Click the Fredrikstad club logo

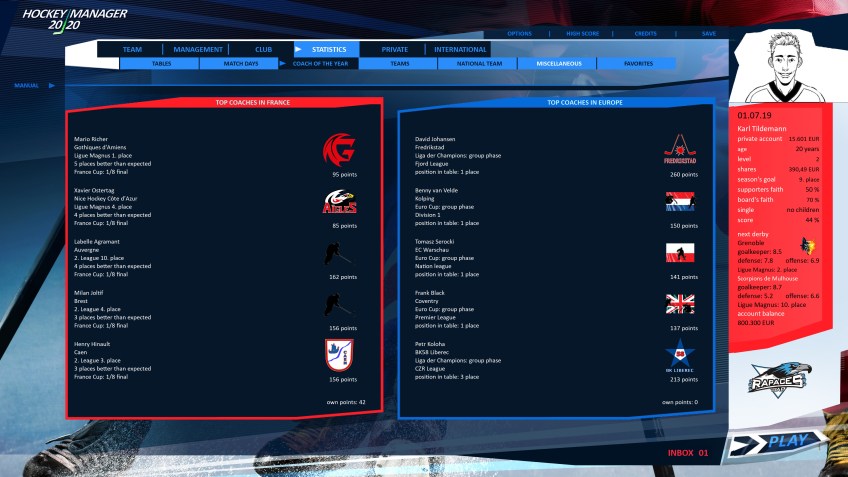click(679, 150)
